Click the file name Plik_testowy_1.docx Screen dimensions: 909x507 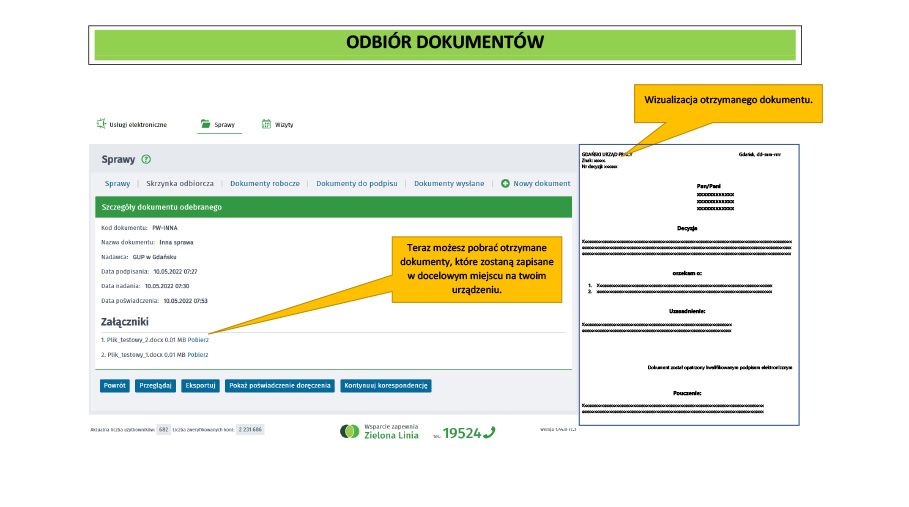(135, 355)
